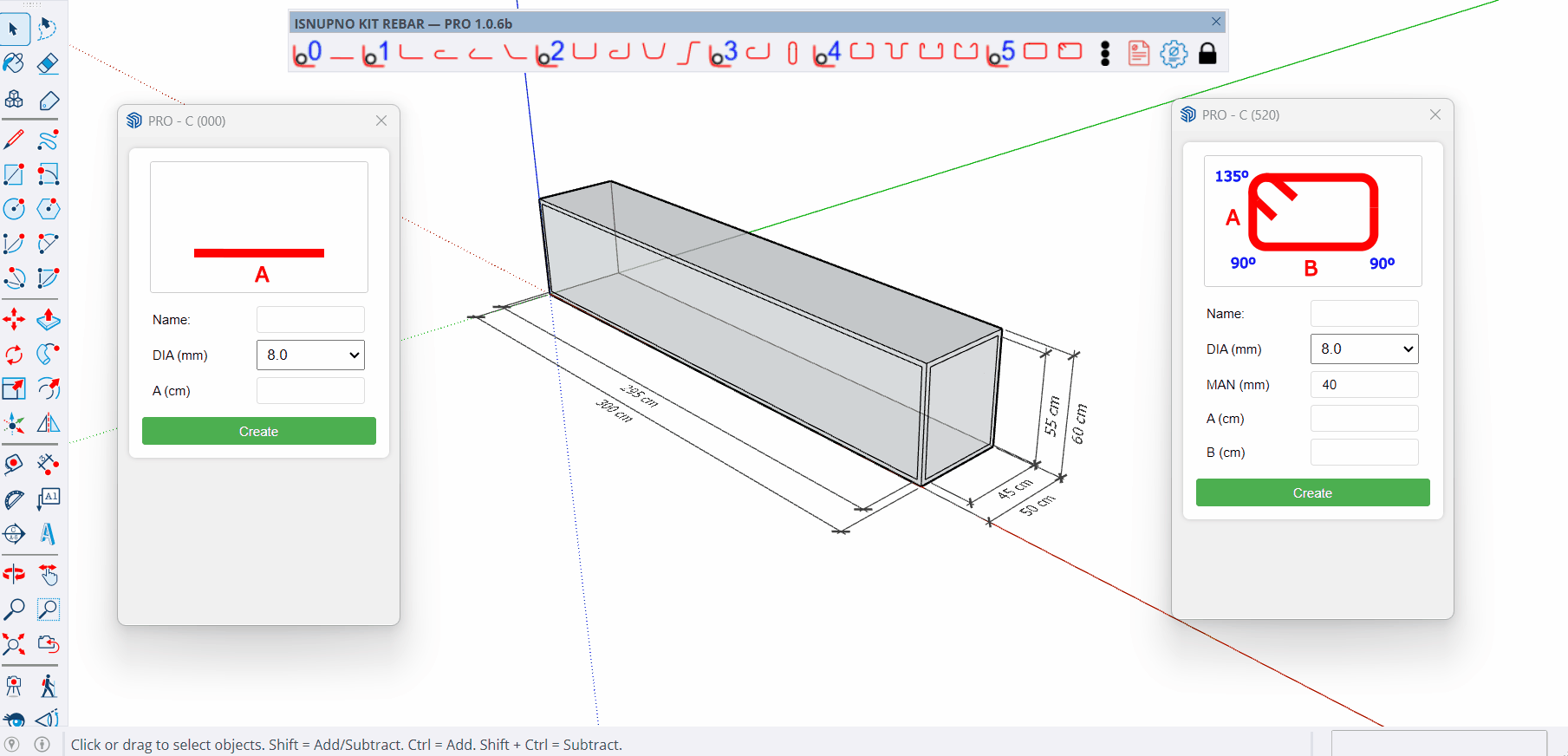Select the Orbit tool
The width and height of the screenshot is (1568, 756).
point(14,574)
